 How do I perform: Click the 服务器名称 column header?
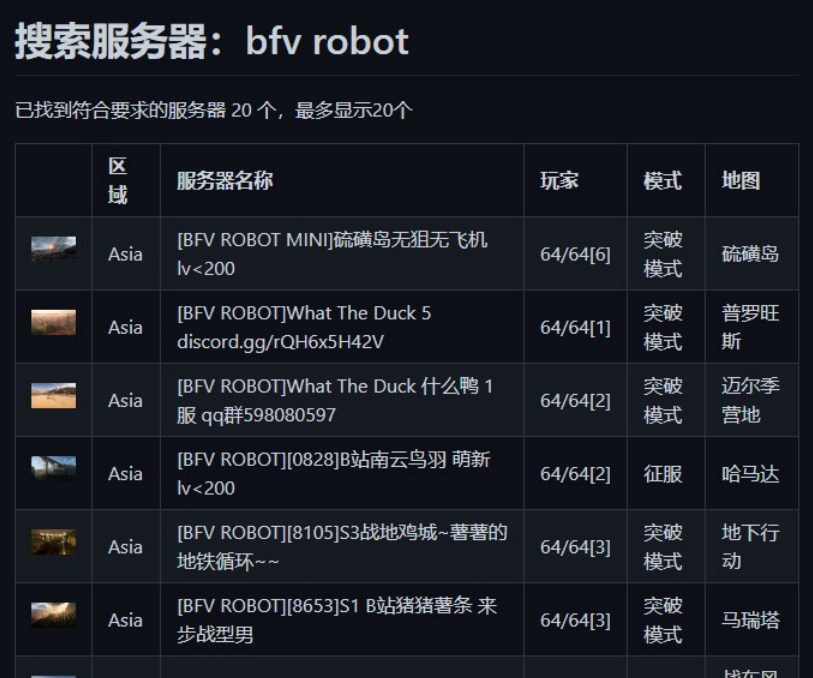coord(225,181)
